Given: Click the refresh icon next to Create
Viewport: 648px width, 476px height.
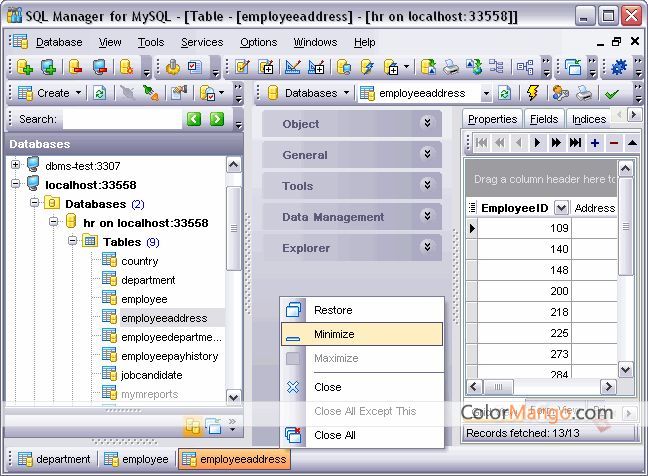Looking at the screenshot, I should tap(99, 93).
